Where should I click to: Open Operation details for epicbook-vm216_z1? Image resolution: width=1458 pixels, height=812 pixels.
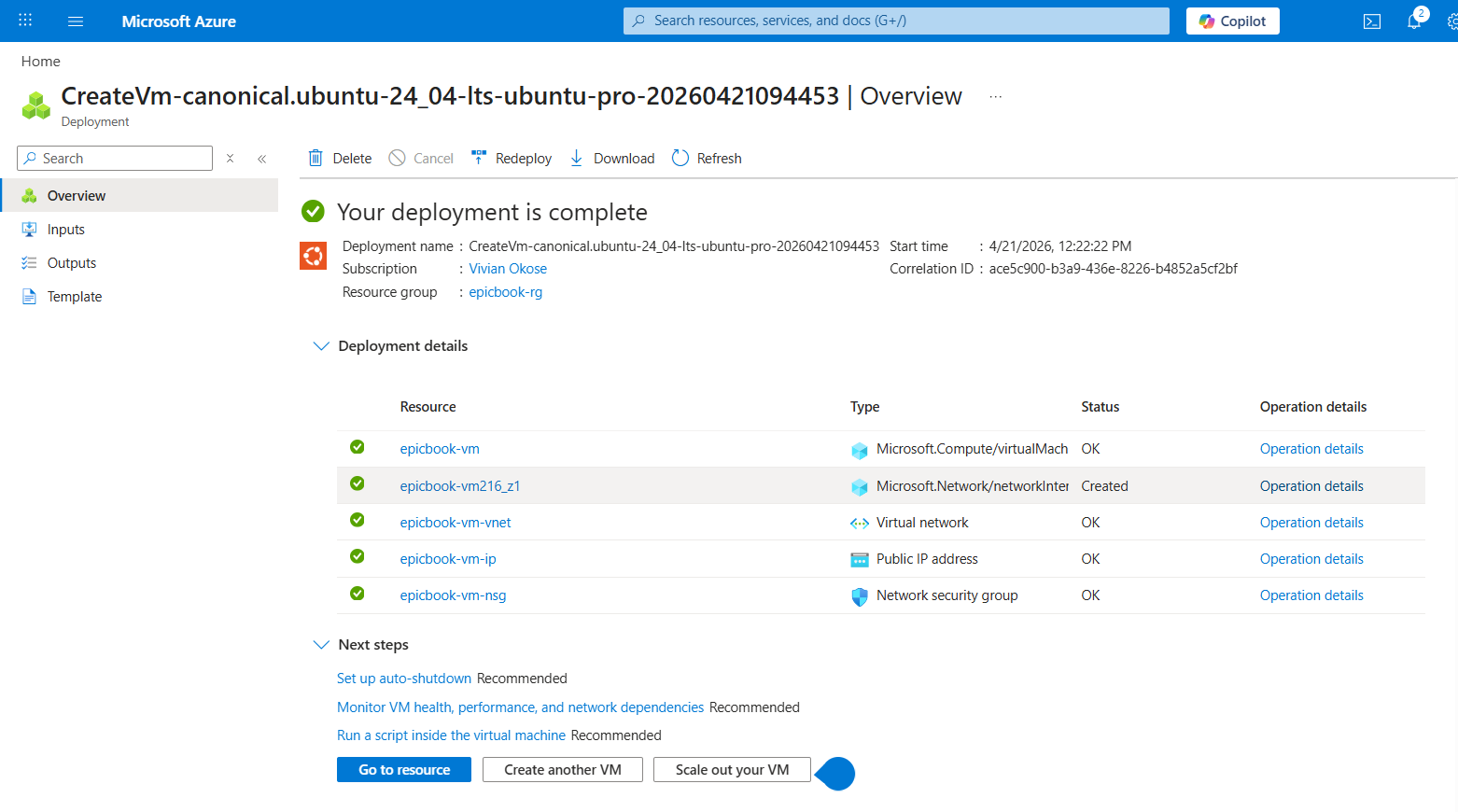click(x=1311, y=486)
